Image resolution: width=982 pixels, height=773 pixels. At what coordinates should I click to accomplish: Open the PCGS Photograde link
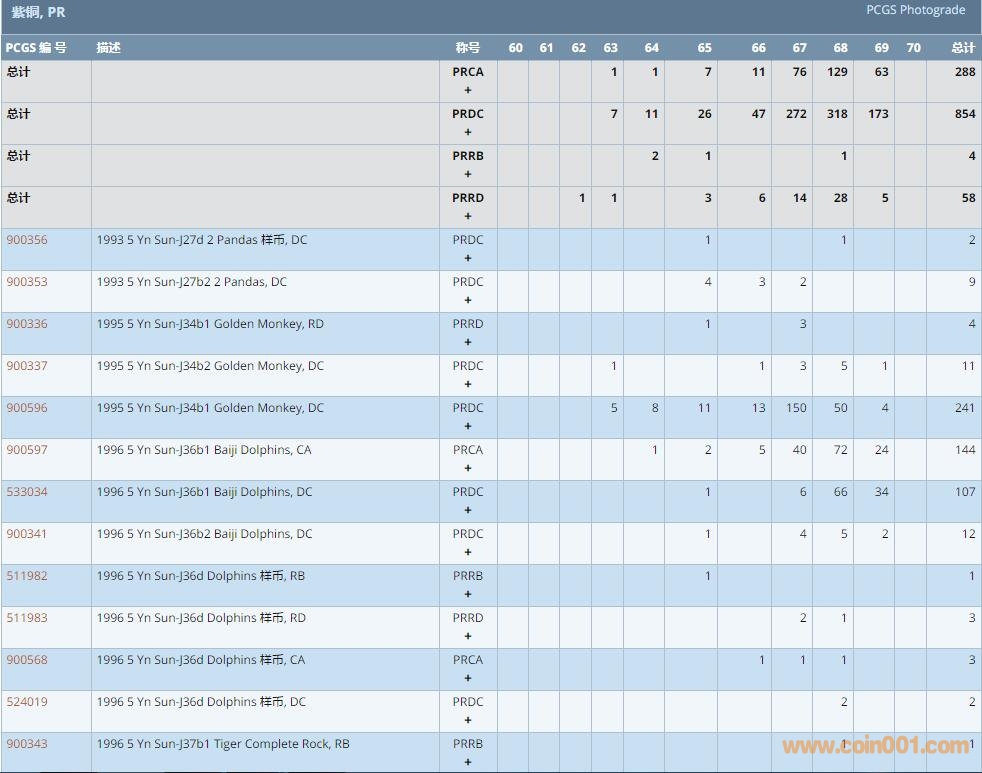coord(915,10)
